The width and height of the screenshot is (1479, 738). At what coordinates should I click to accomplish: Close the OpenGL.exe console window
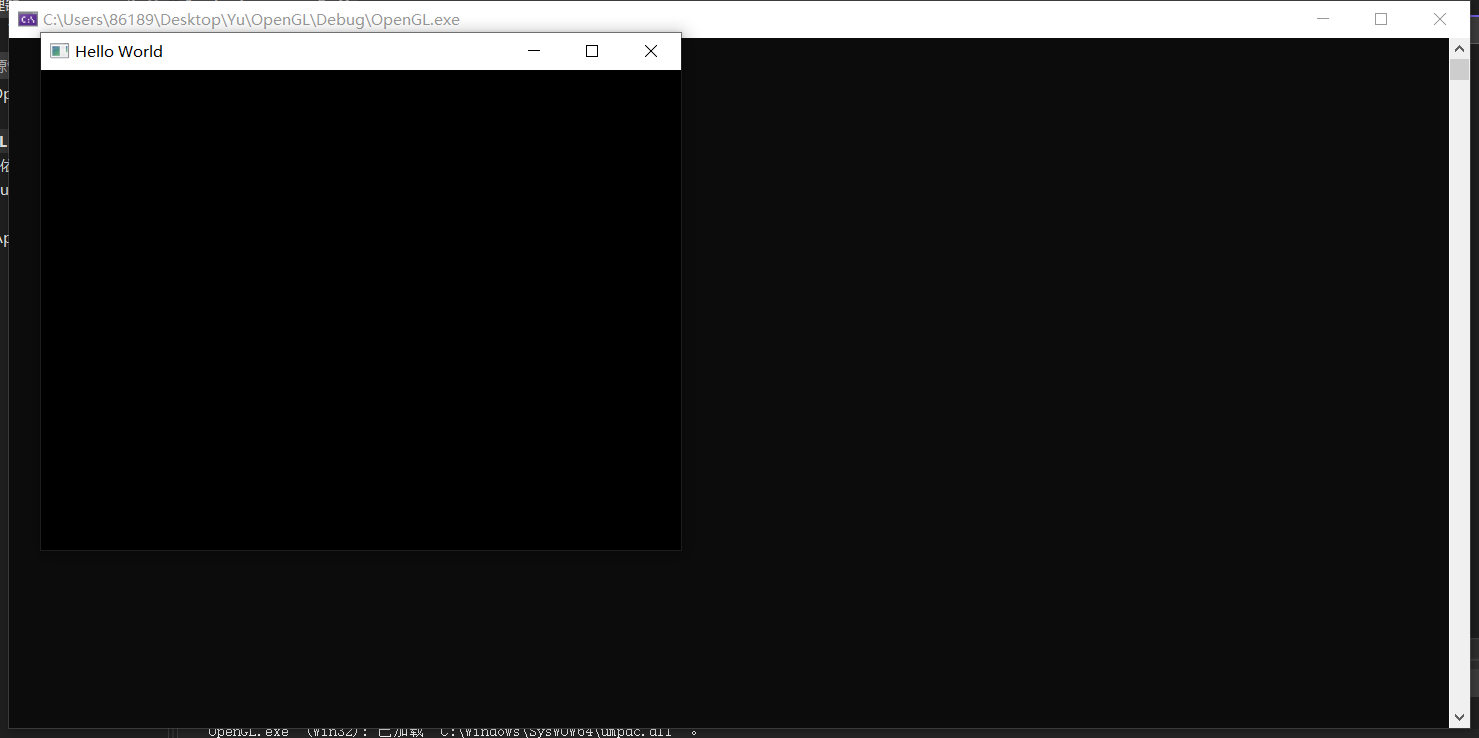1440,19
